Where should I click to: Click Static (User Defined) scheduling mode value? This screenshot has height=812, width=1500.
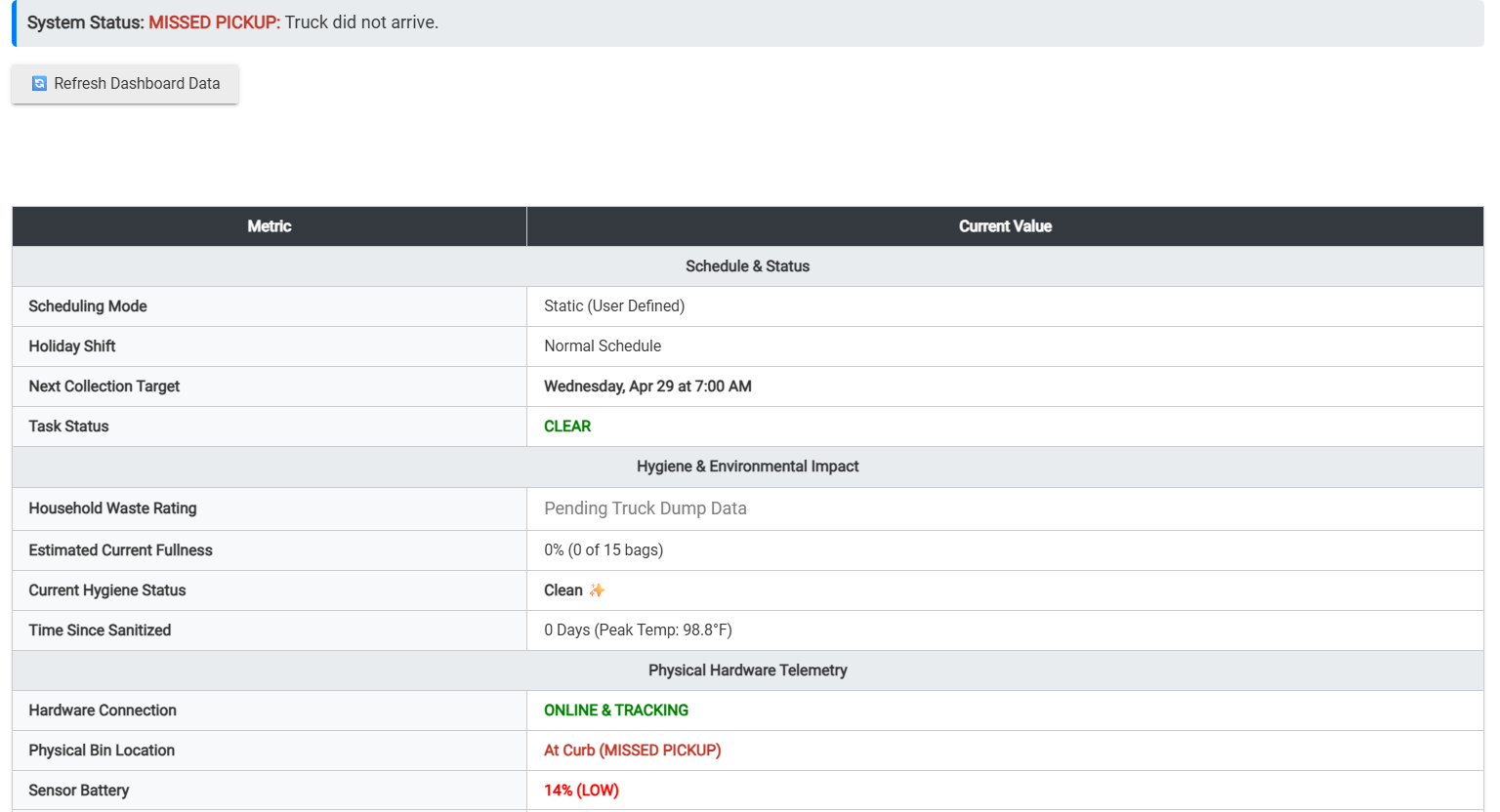coord(614,306)
